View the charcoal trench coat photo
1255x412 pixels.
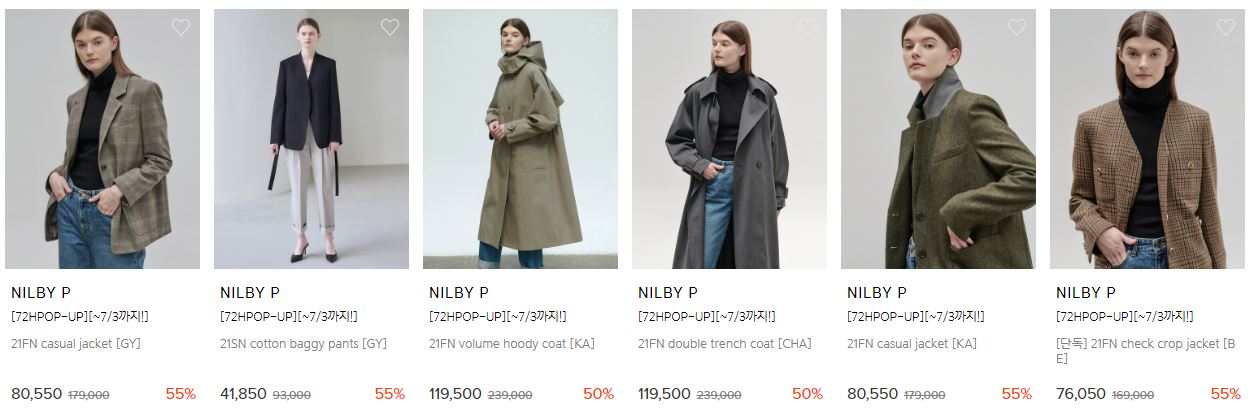[x=729, y=139]
